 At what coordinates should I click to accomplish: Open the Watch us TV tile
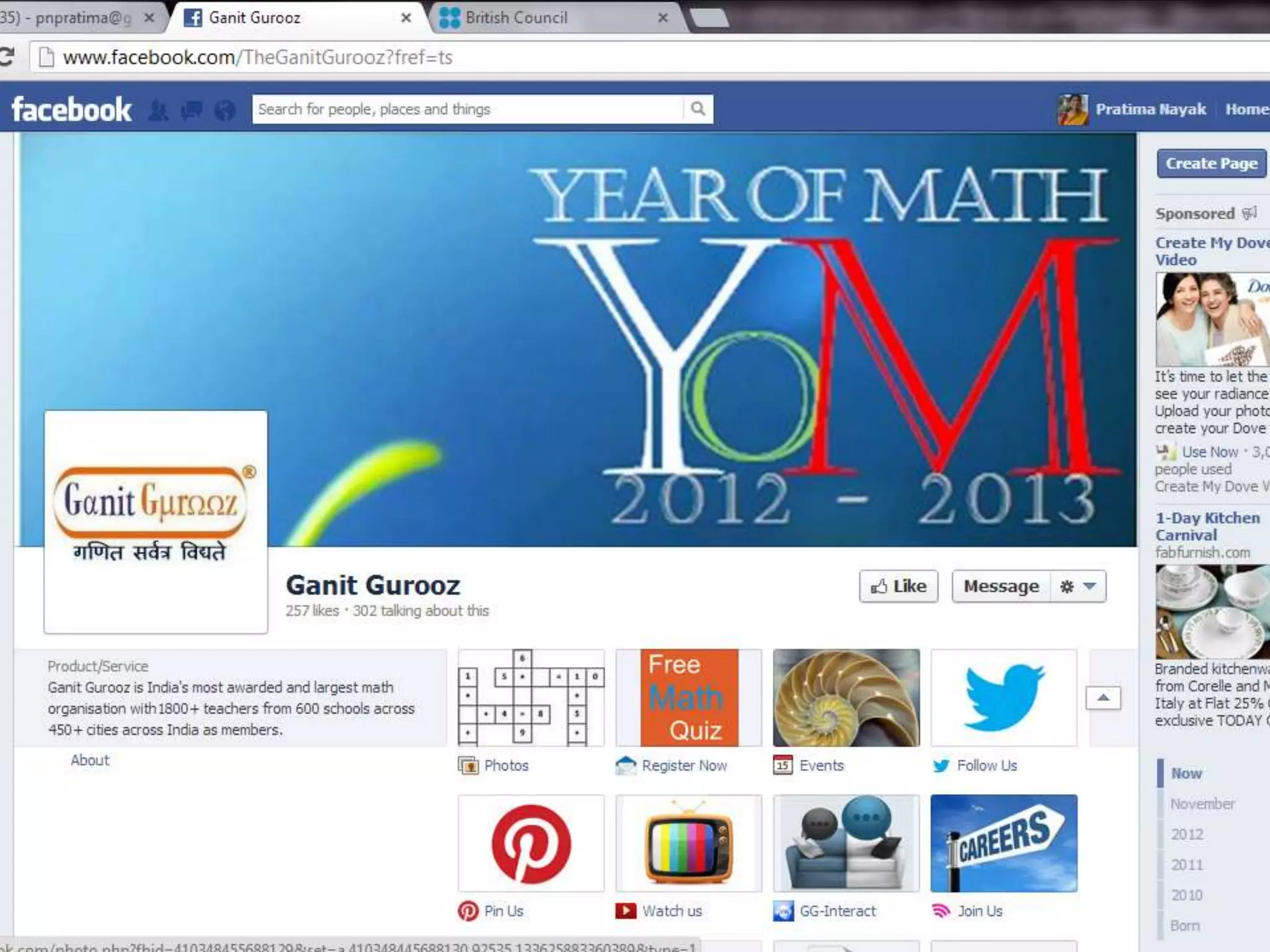pos(688,844)
